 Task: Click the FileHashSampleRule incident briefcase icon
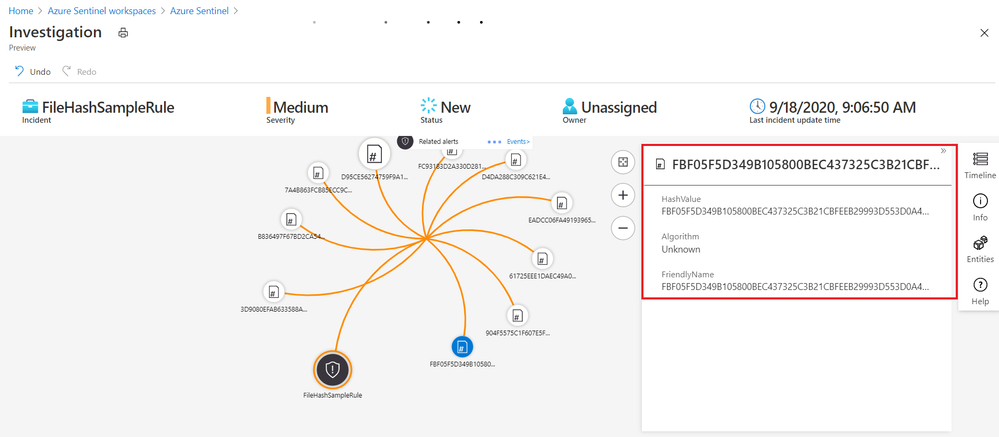pos(30,106)
